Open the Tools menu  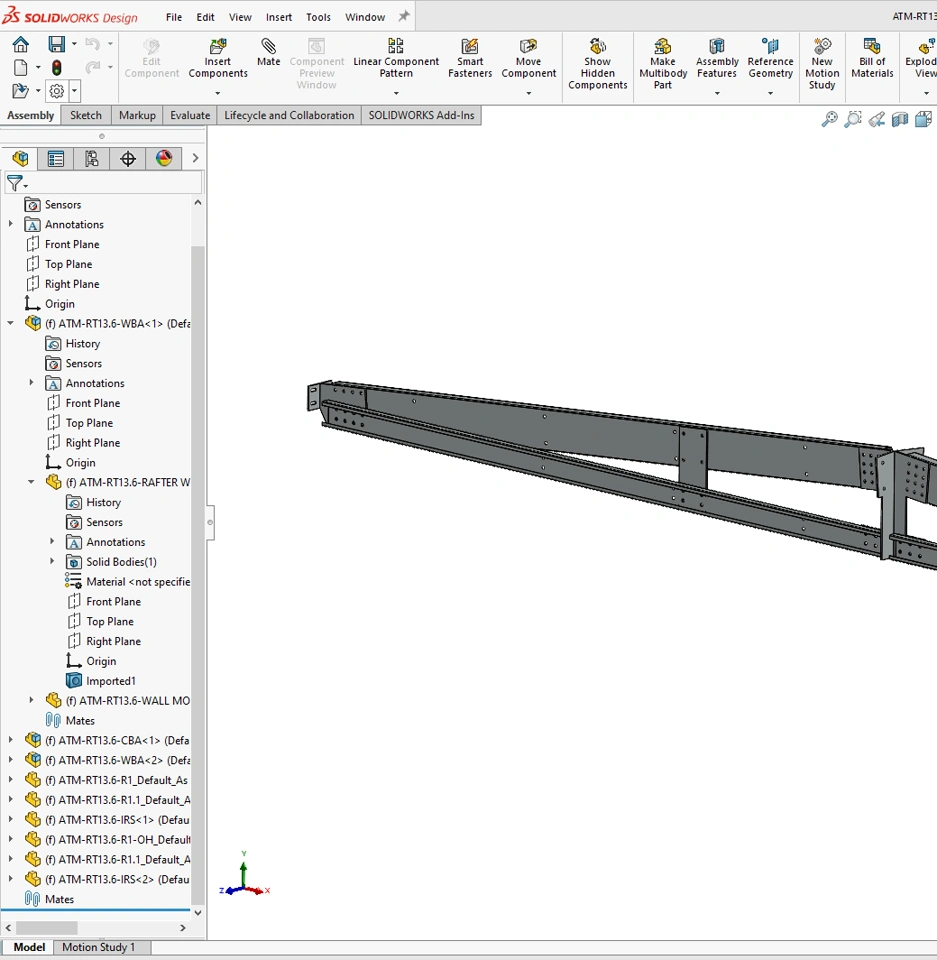tap(318, 17)
